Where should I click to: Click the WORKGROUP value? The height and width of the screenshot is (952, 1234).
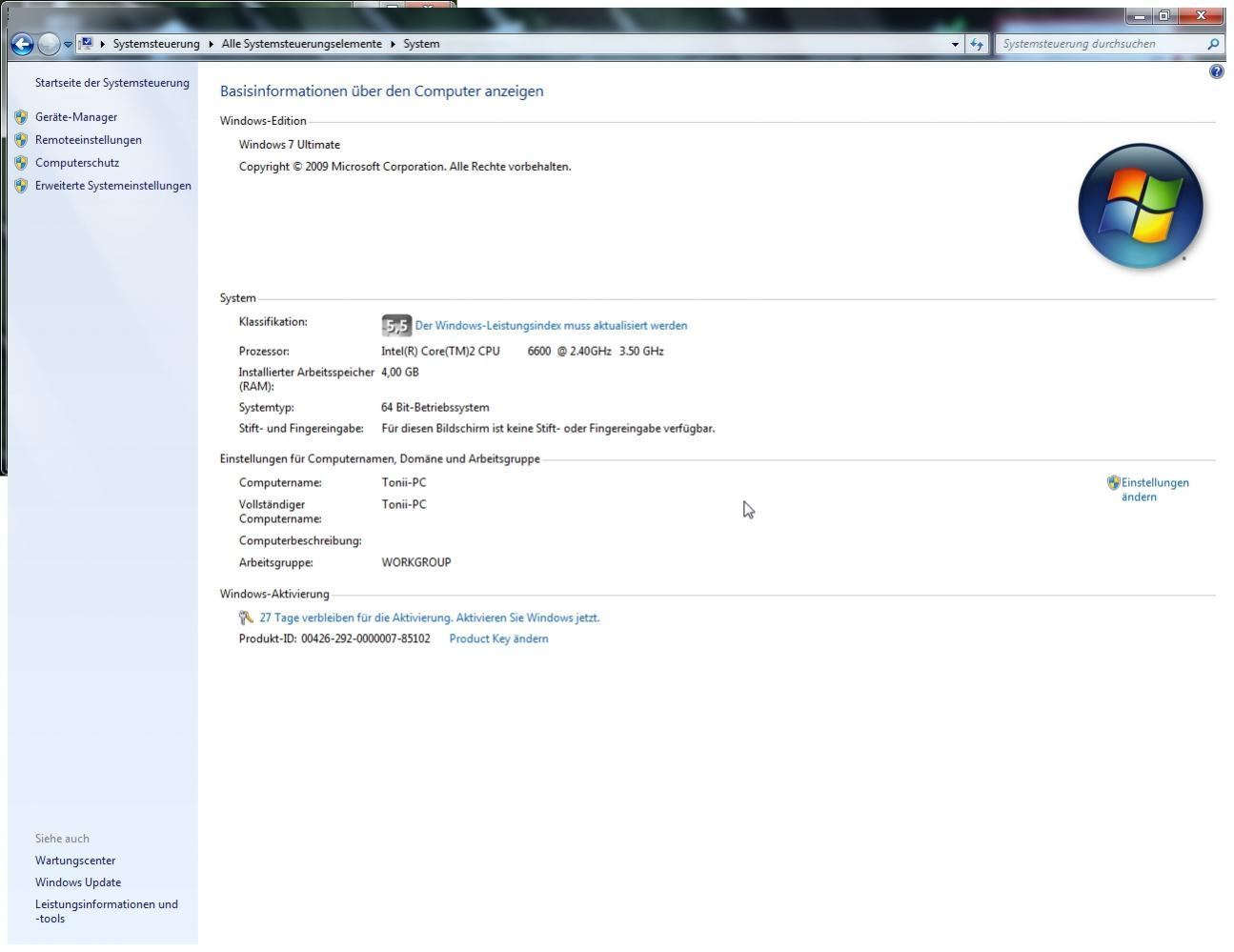416,563
